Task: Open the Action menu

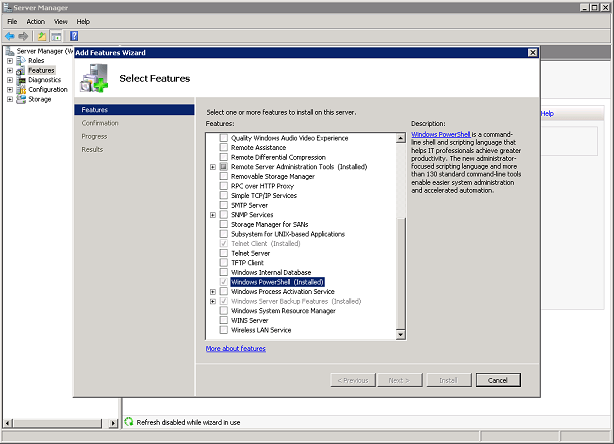Action: (x=36, y=21)
